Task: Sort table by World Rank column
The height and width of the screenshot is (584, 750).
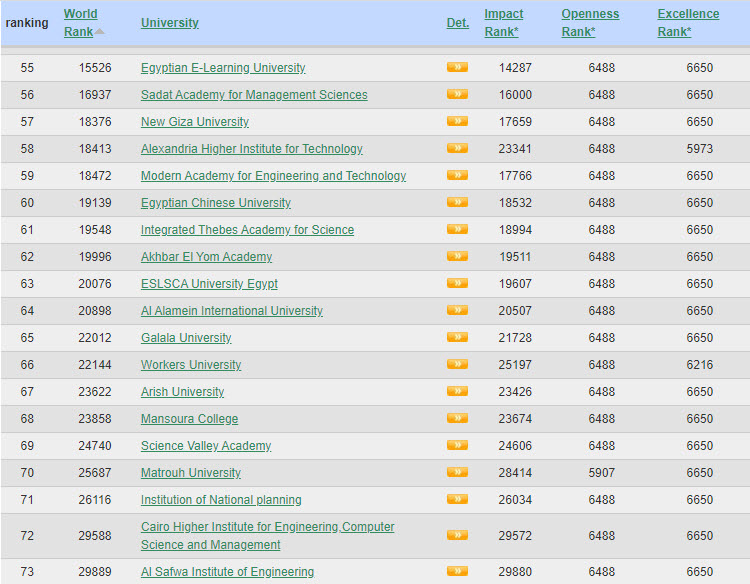Action: tap(80, 22)
